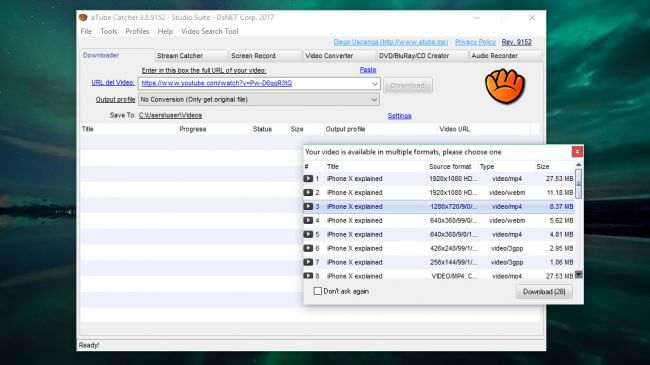
Task: Click the Size column header in popup
Action: click(543, 166)
